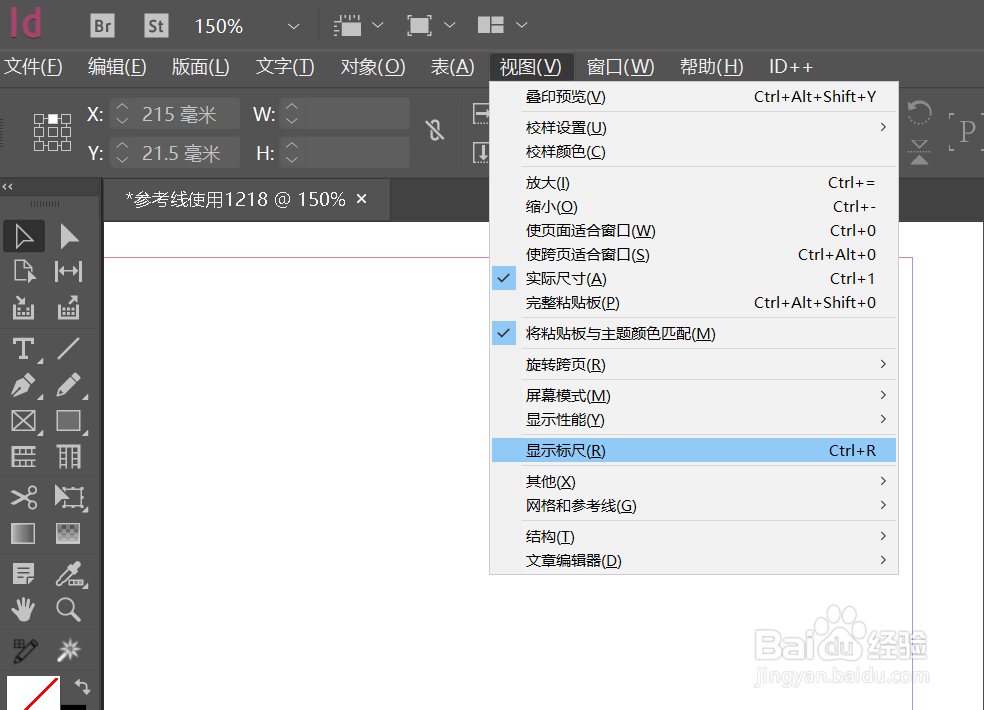Collapse tools panel with double-arrow
The height and width of the screenshot is (710, 984).
point(7,186)
